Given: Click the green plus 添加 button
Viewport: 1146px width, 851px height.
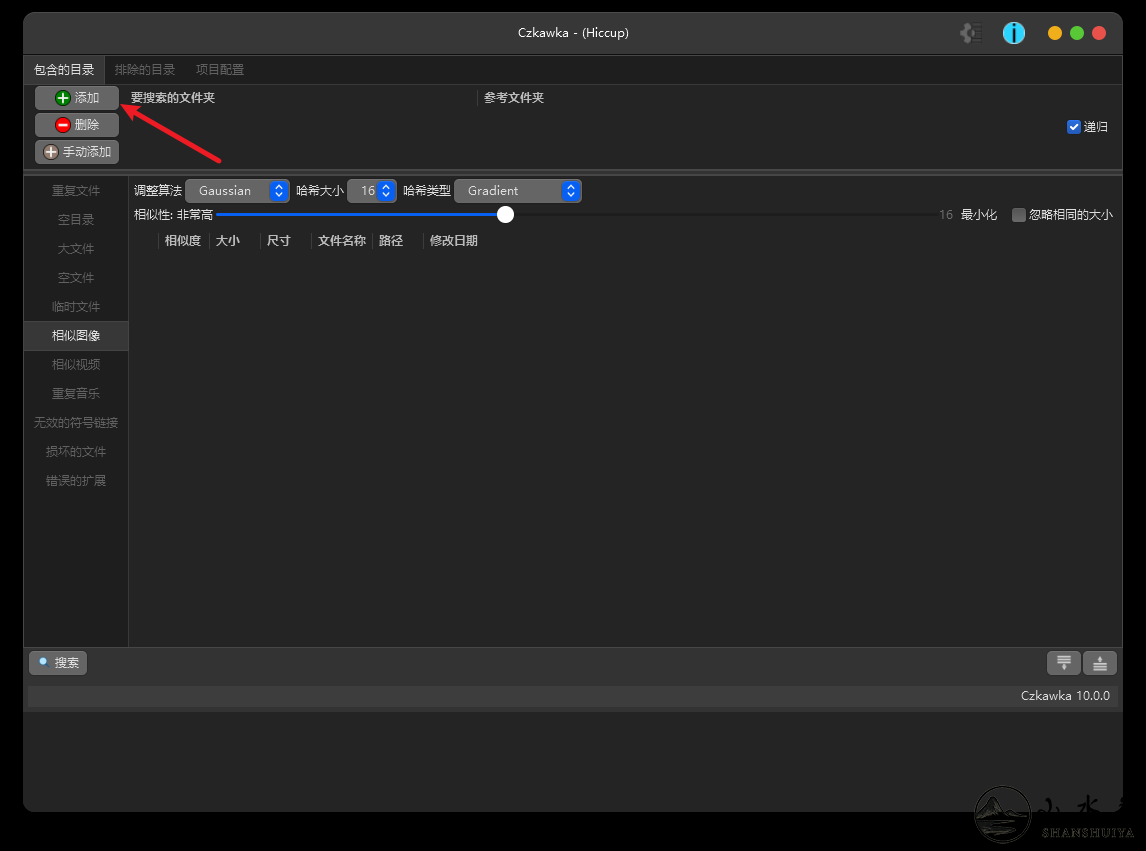Looking at the screenshot, I should pyautogui.click(x=77, y=98).
